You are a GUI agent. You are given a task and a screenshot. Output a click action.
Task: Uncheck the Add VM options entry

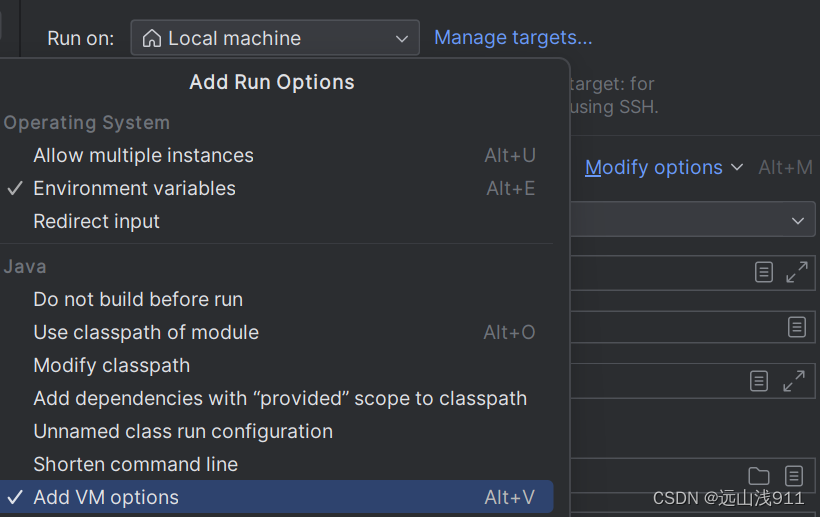(106, 498)
